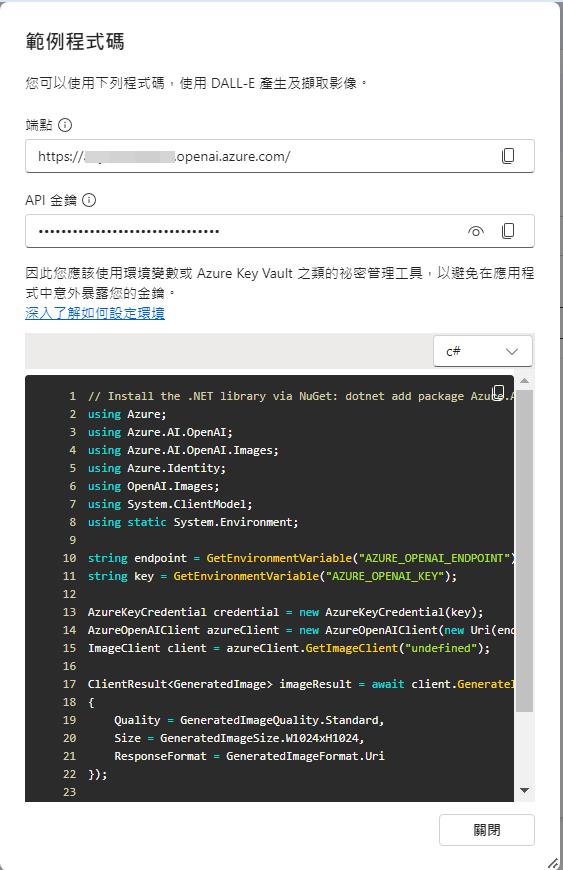Reveal the API key using the eye icon
Image resolution: width=563 pixels, height=870 pixels.
[475, 231]
